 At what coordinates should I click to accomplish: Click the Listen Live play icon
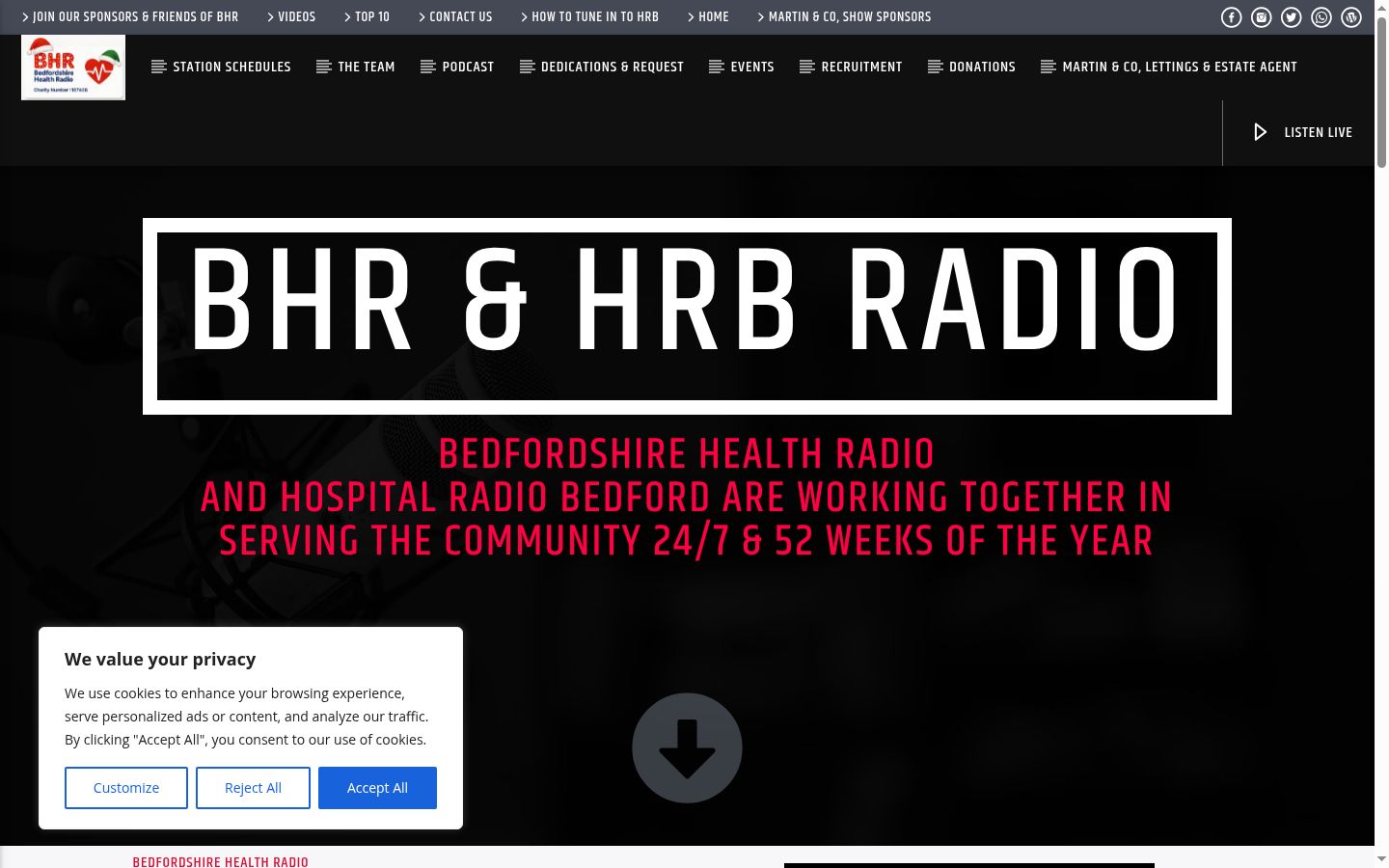pyautogui.click(x=1260, y=132)
